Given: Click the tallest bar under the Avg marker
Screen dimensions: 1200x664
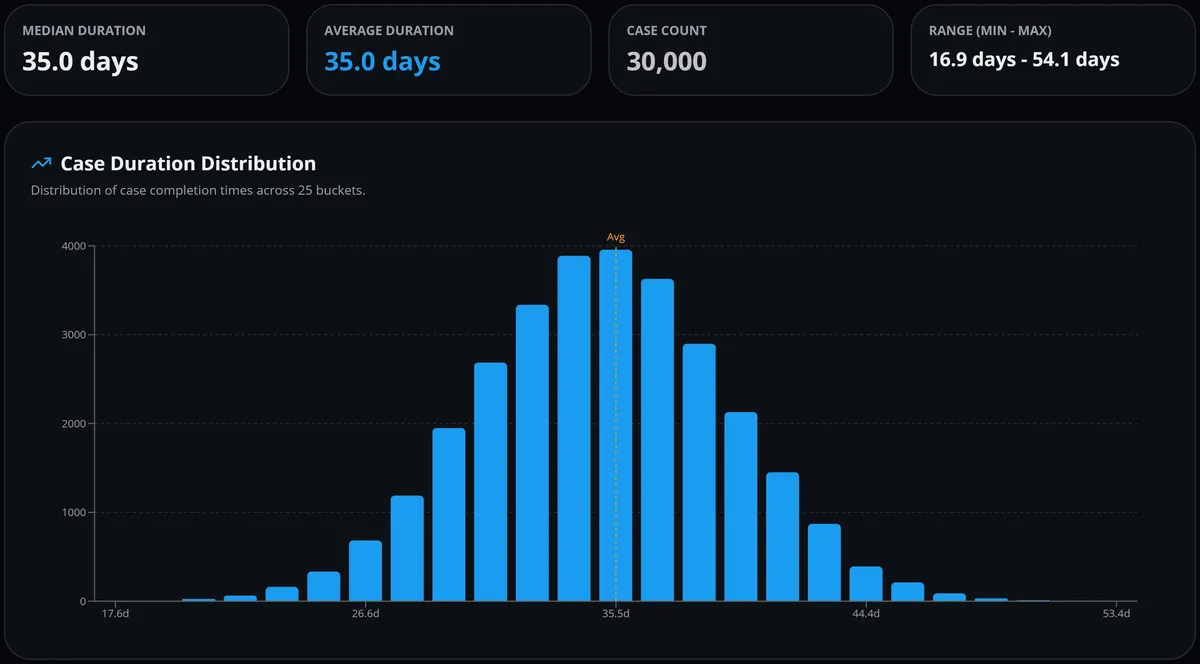Looking at the screenshot, I should 616,425.
